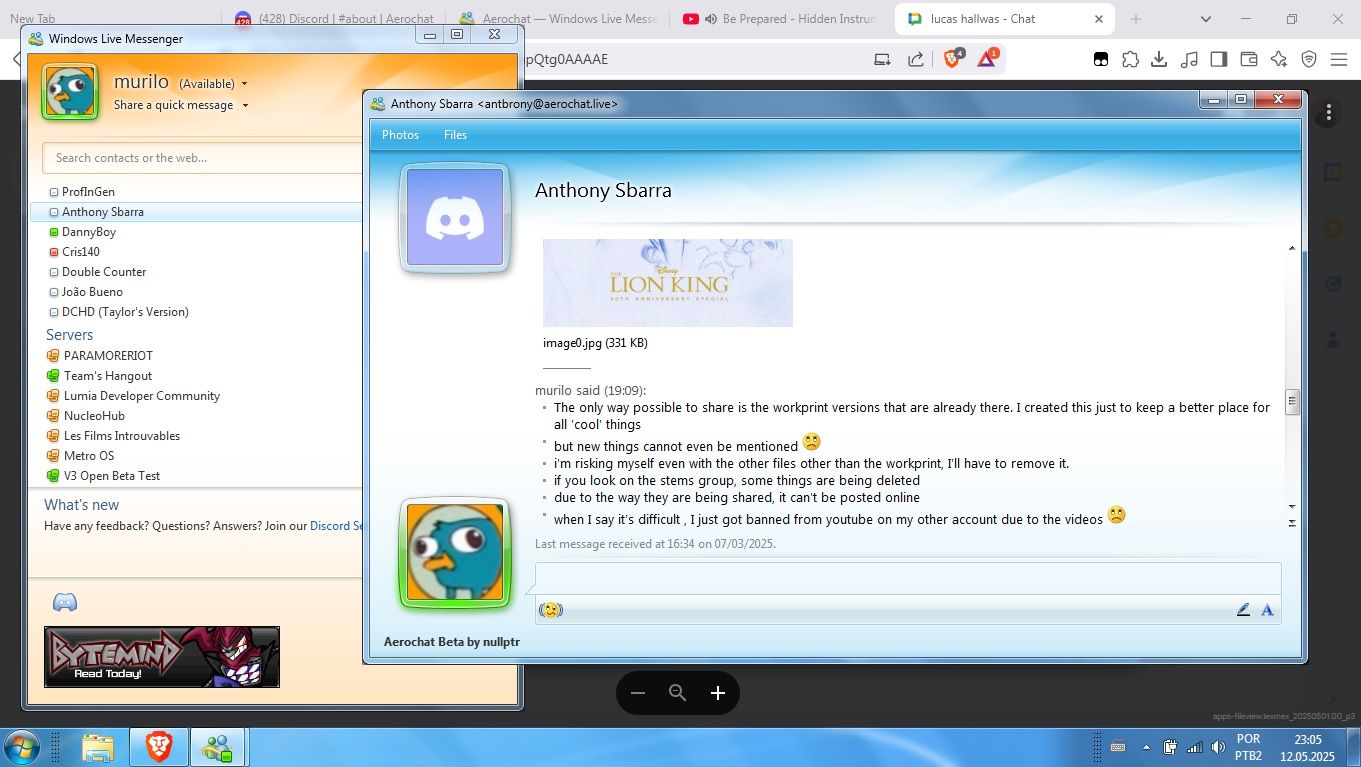Select contact Cris140
This screenshot has height=767, width=1361.
coord(81,252)
